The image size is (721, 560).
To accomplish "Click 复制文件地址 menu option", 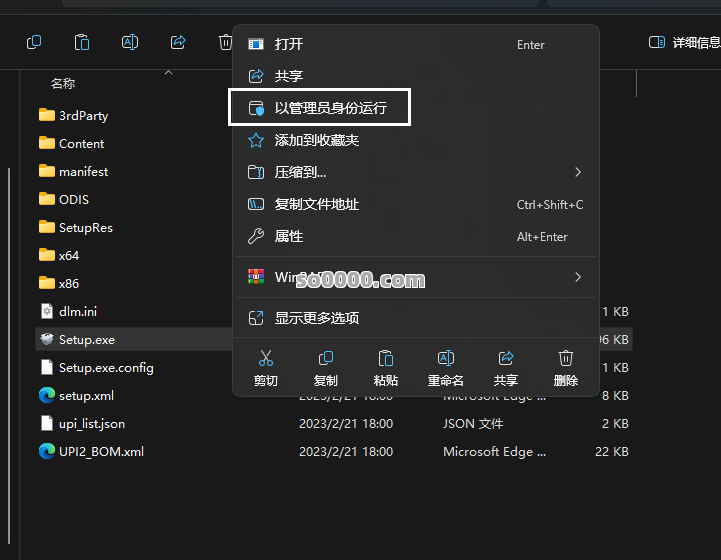I will click(317, 204).
